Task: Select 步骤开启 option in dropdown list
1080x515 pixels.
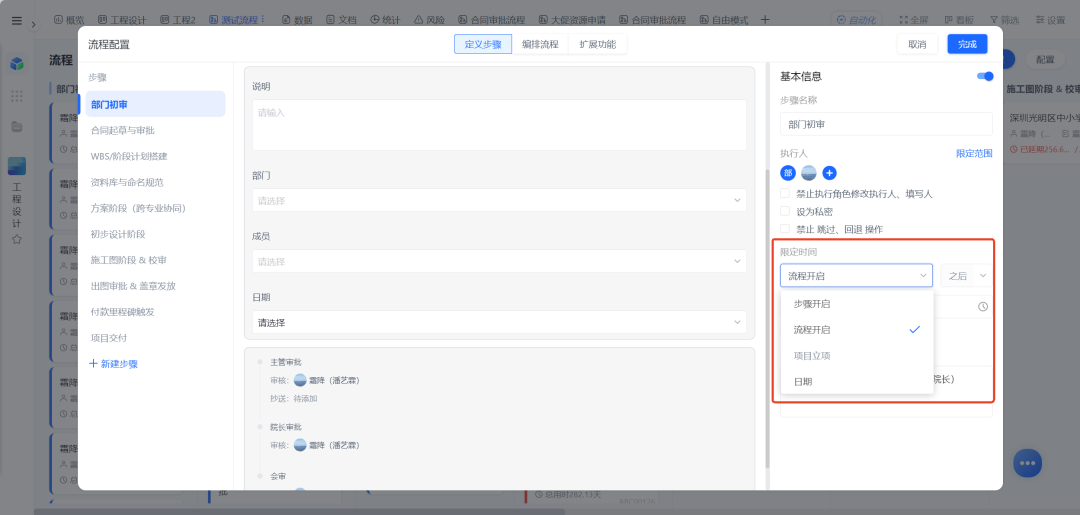Action: [x=857, y=304]
